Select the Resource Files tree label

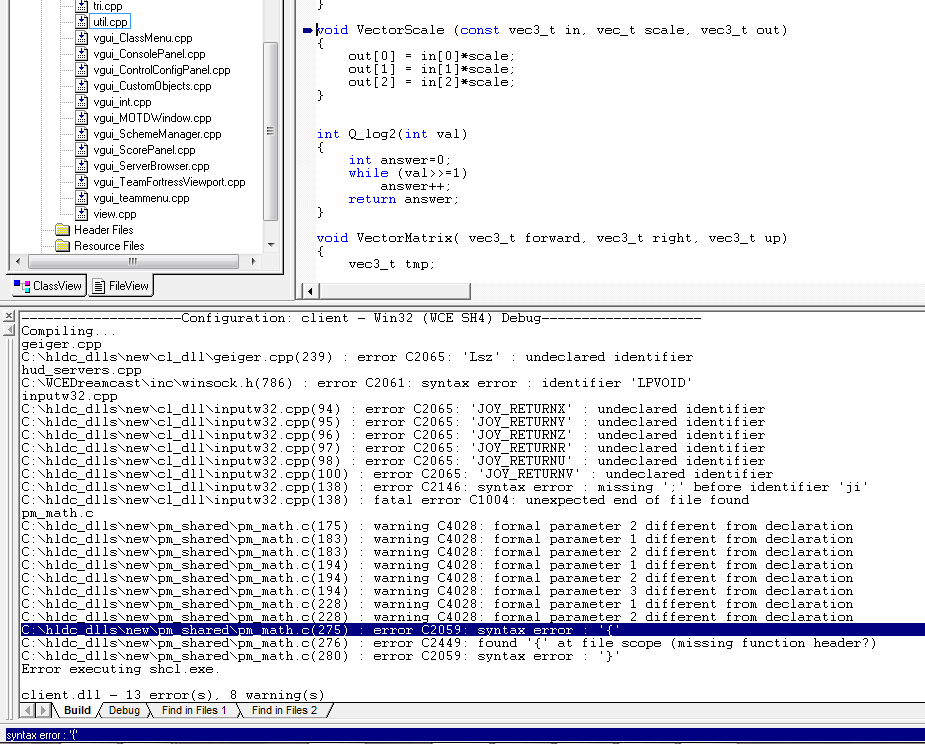click(x=109, y=245)
